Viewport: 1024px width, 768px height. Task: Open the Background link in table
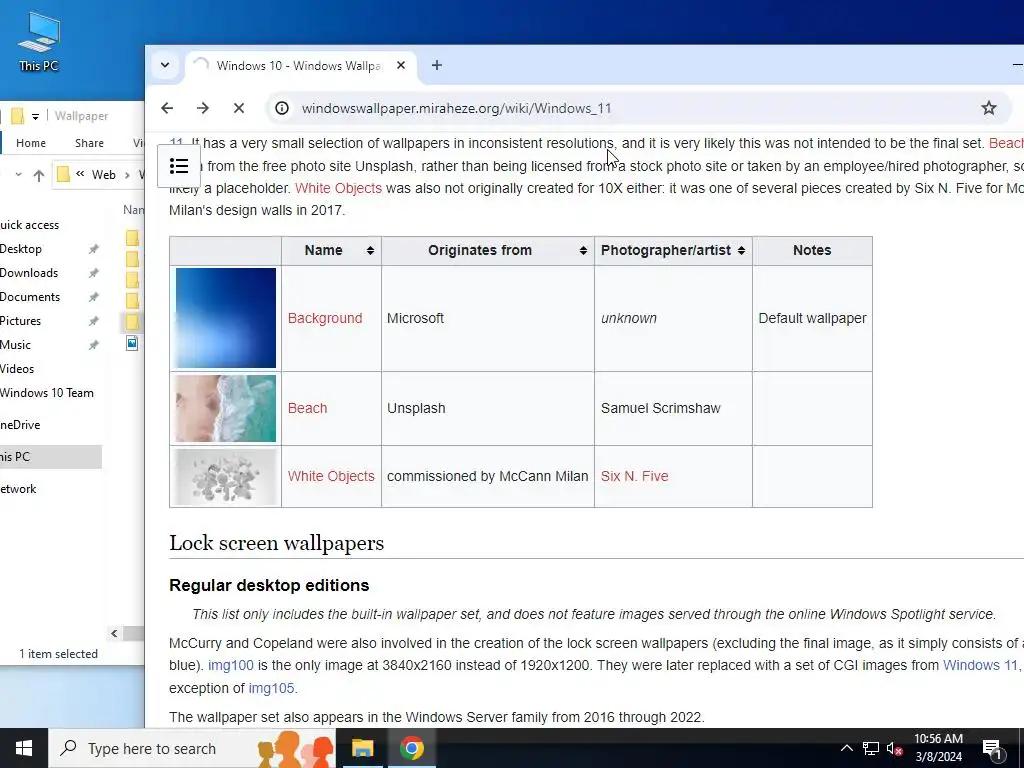click(325, 318)
